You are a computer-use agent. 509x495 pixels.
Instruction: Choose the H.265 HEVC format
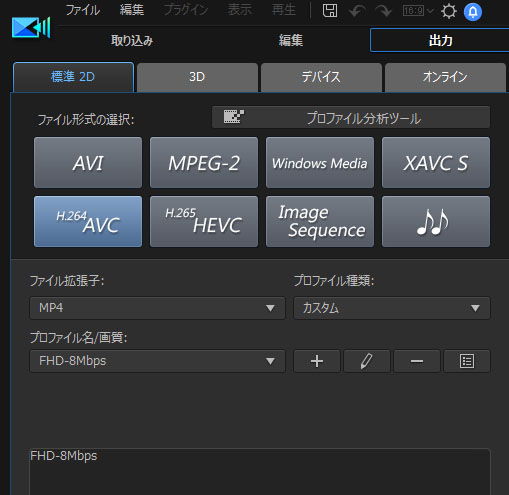[x=204, y=222]
